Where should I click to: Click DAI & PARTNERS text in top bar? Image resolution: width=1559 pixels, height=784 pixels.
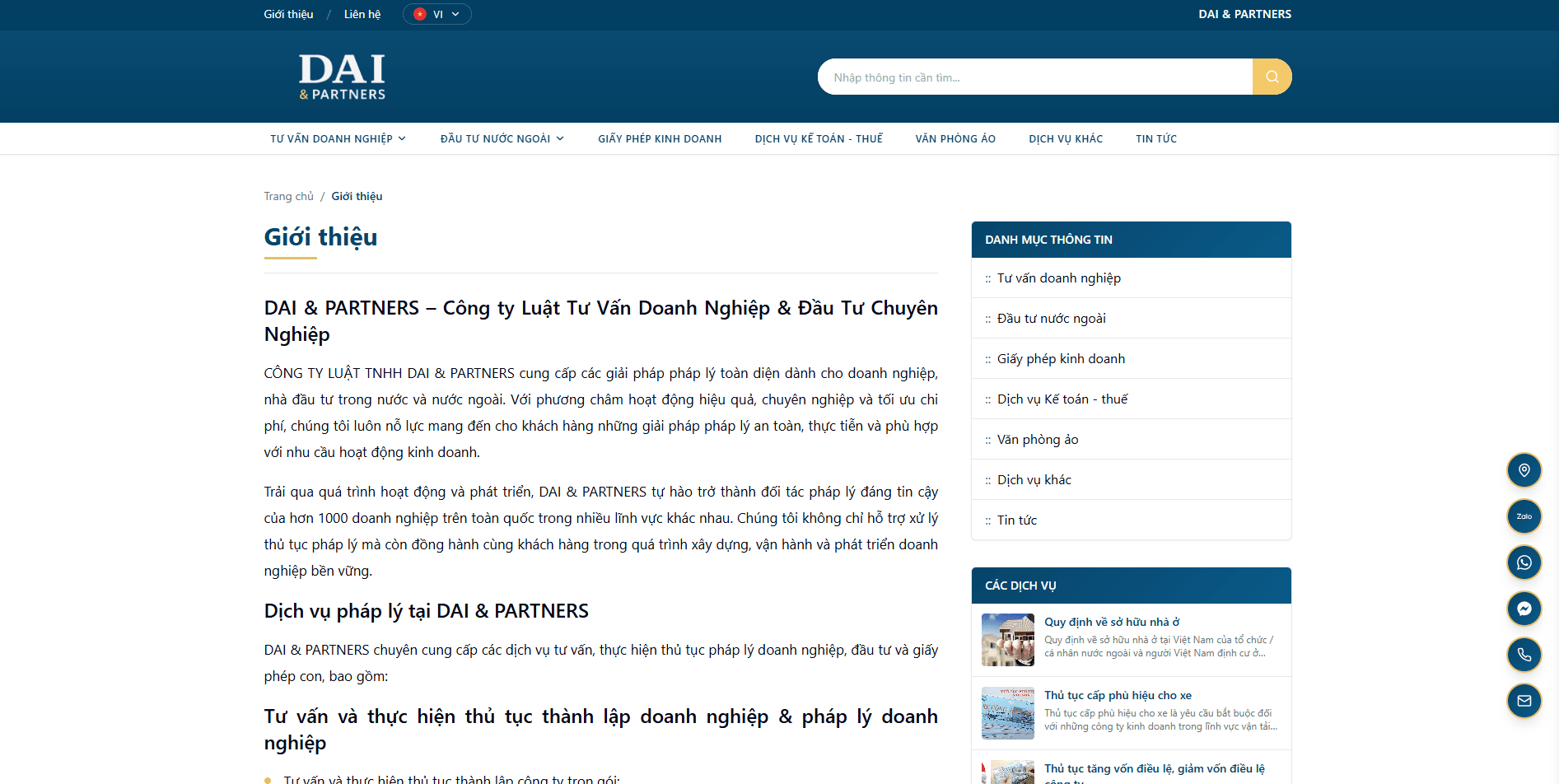pos(1245,14)
